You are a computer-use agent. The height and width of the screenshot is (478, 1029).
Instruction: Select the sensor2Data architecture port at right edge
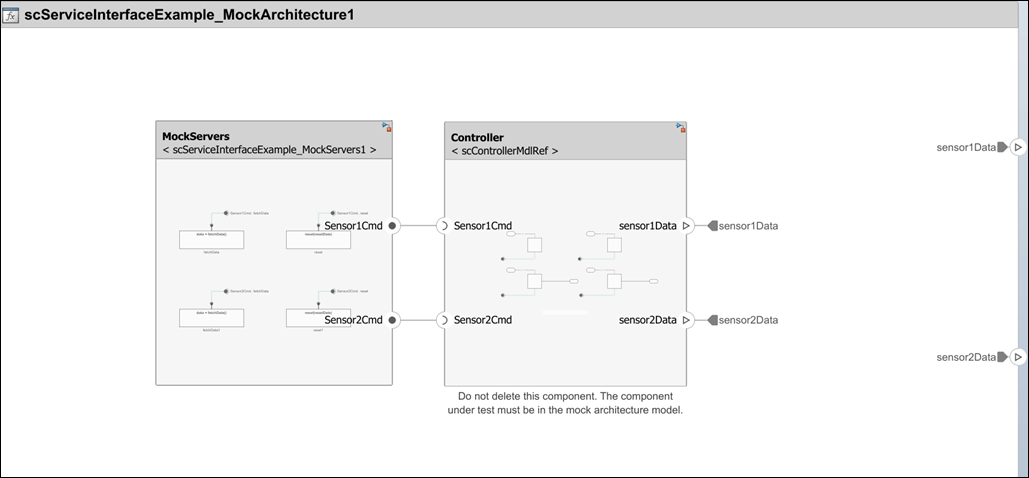(x=1017, y=357)
